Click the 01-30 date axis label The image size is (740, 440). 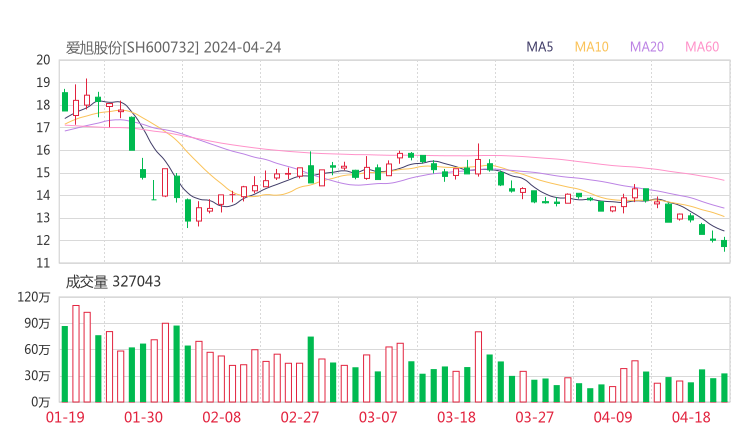(x=143, y=417)
